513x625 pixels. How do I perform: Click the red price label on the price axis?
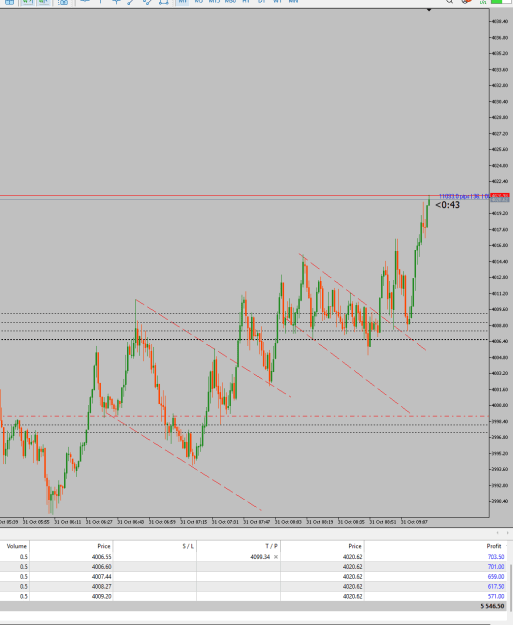click(x=500, y=196)
